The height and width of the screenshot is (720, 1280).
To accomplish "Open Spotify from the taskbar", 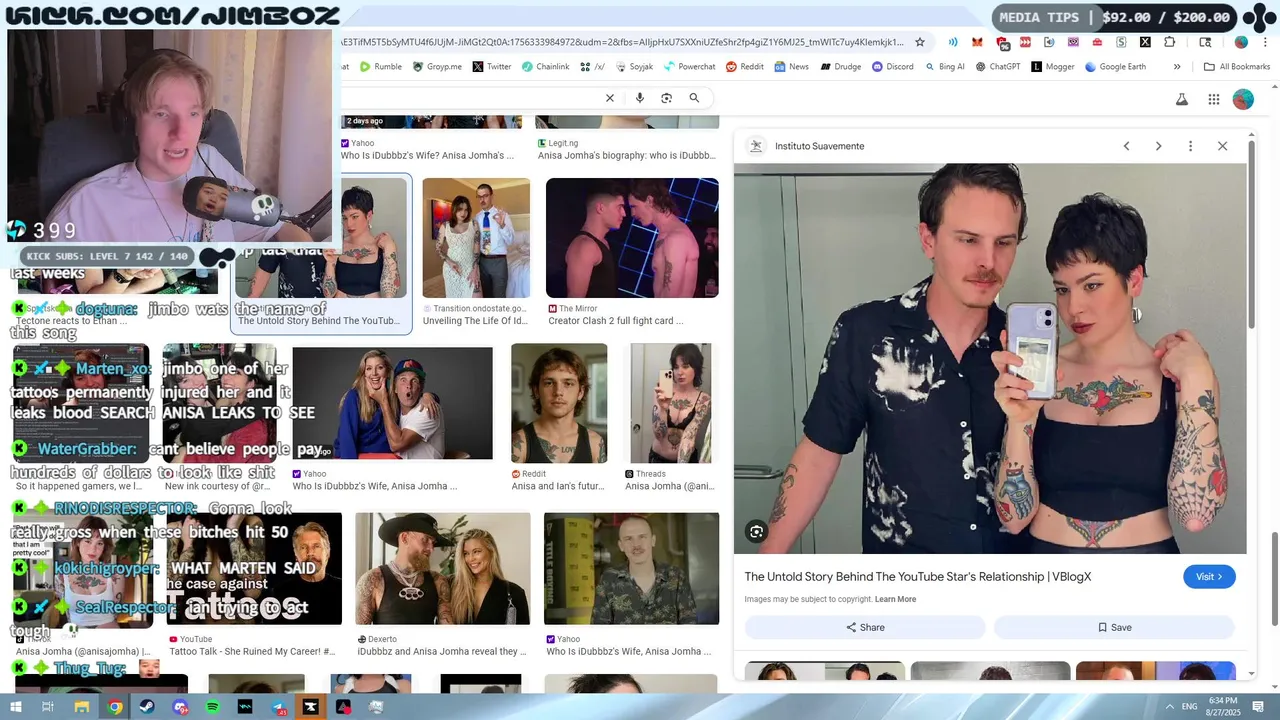I will click(x=213, y=707).
